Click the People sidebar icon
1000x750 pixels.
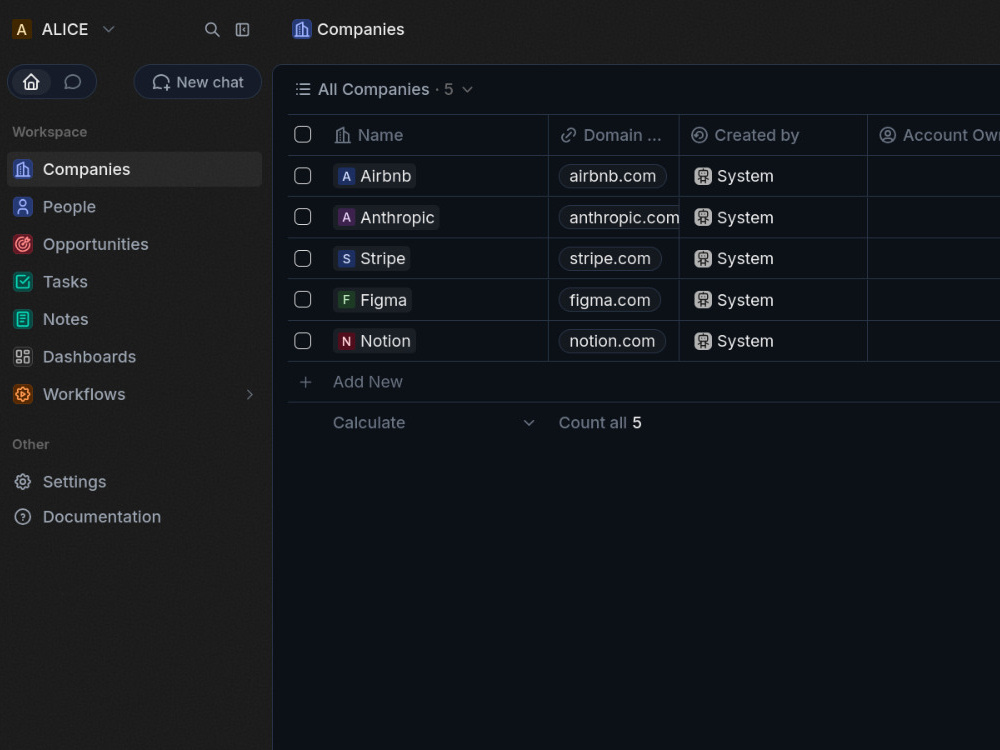[23, 207]
